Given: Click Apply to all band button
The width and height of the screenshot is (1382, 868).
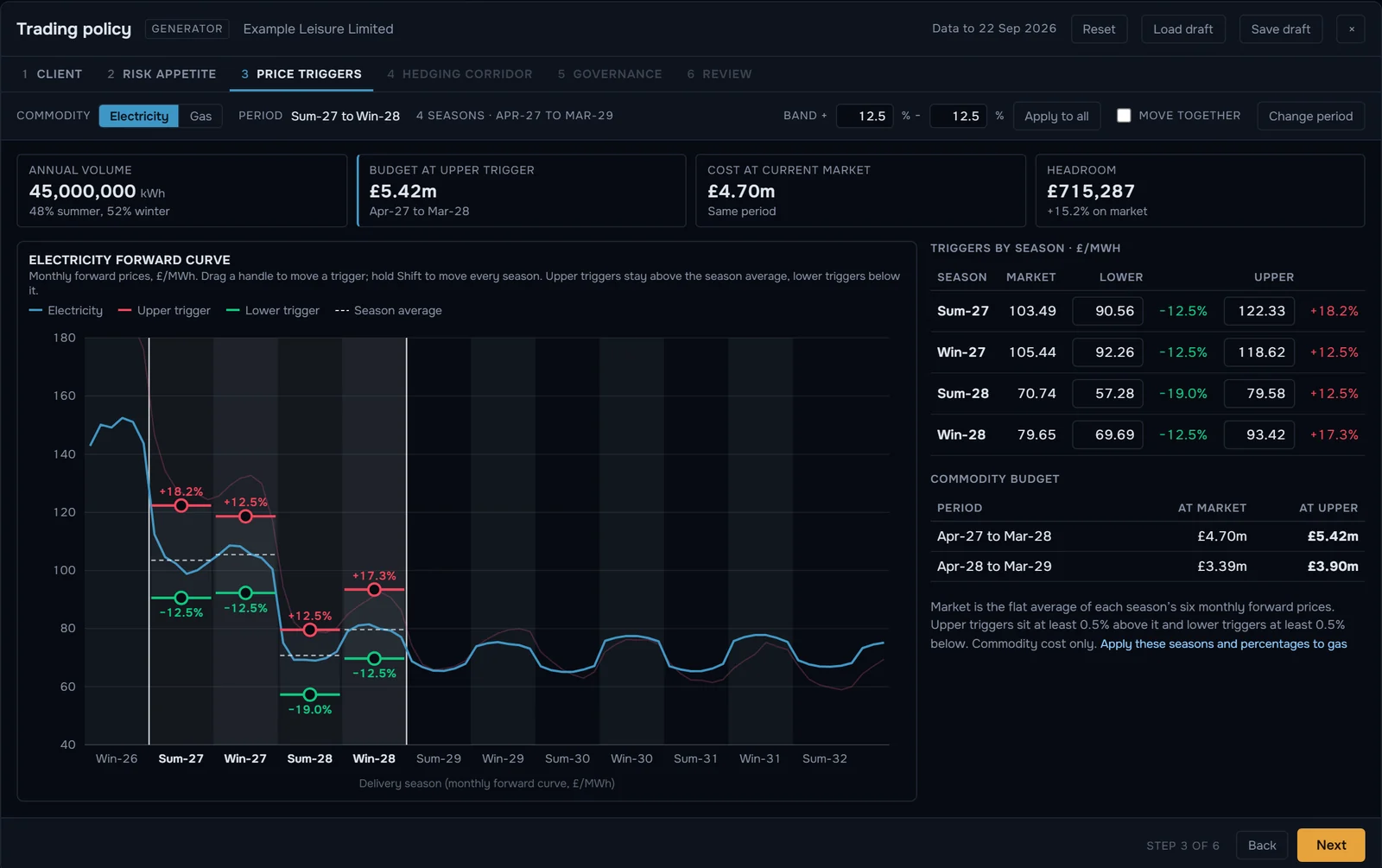Looking at the screenshot, I should click(x=1056, y=116).
